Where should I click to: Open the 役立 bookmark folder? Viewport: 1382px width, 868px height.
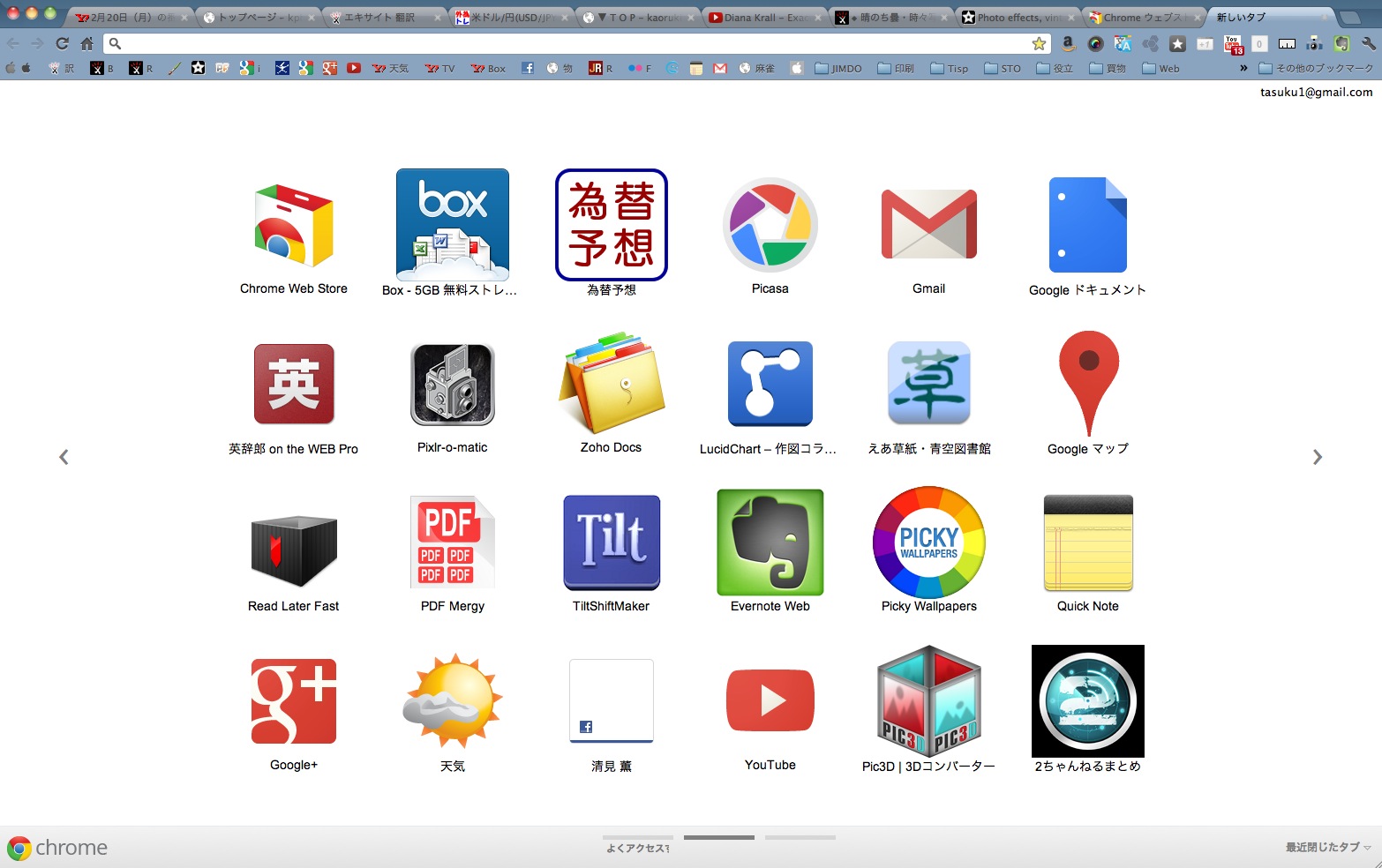click(x=1055, y=68)
